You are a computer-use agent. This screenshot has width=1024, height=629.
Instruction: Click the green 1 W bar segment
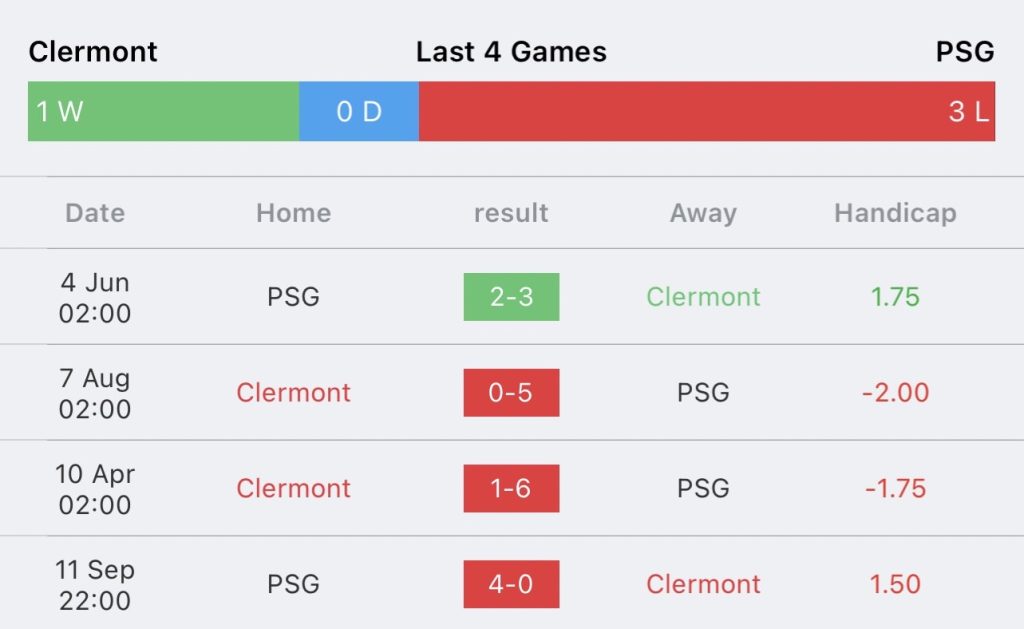[163, 111]
